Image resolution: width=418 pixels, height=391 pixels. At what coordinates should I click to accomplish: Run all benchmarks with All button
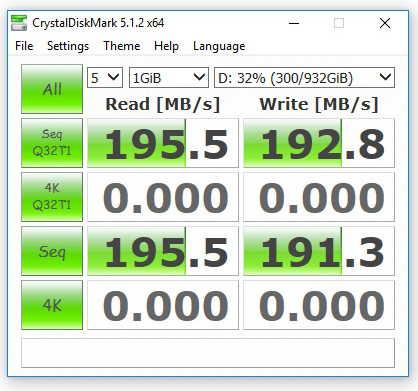point(52,89)
